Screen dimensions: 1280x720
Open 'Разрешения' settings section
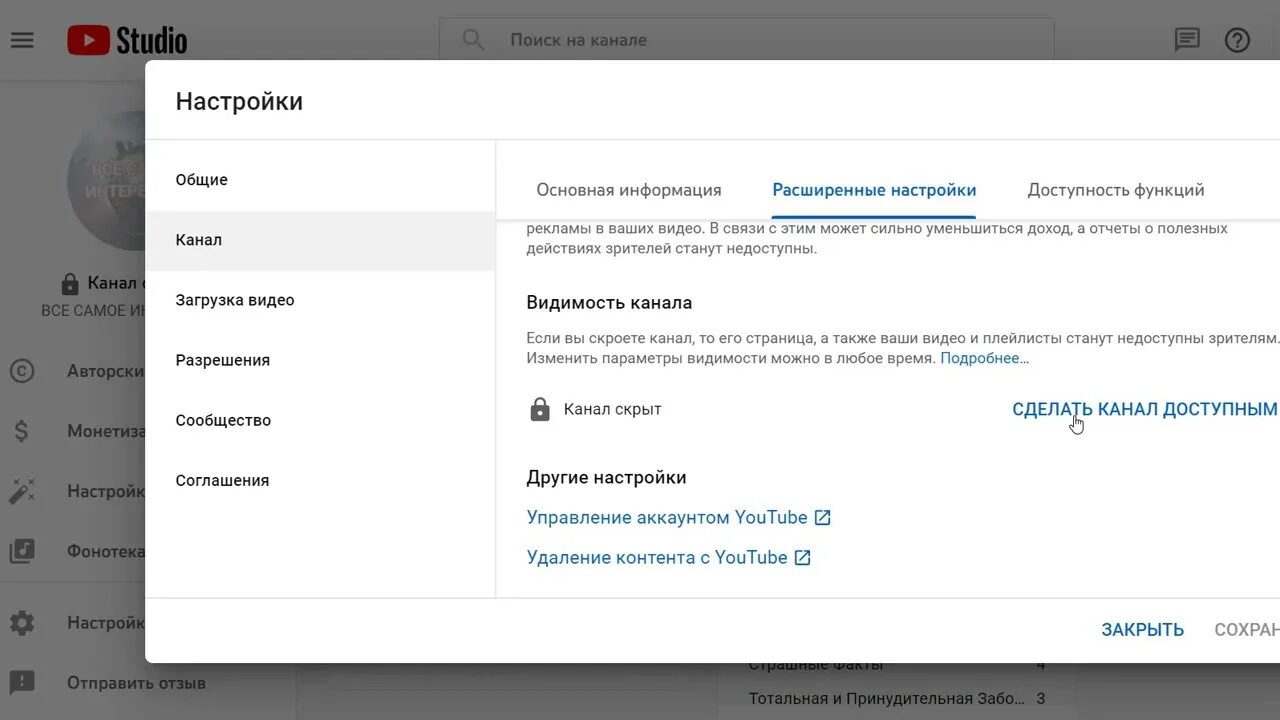pos(320,360)
